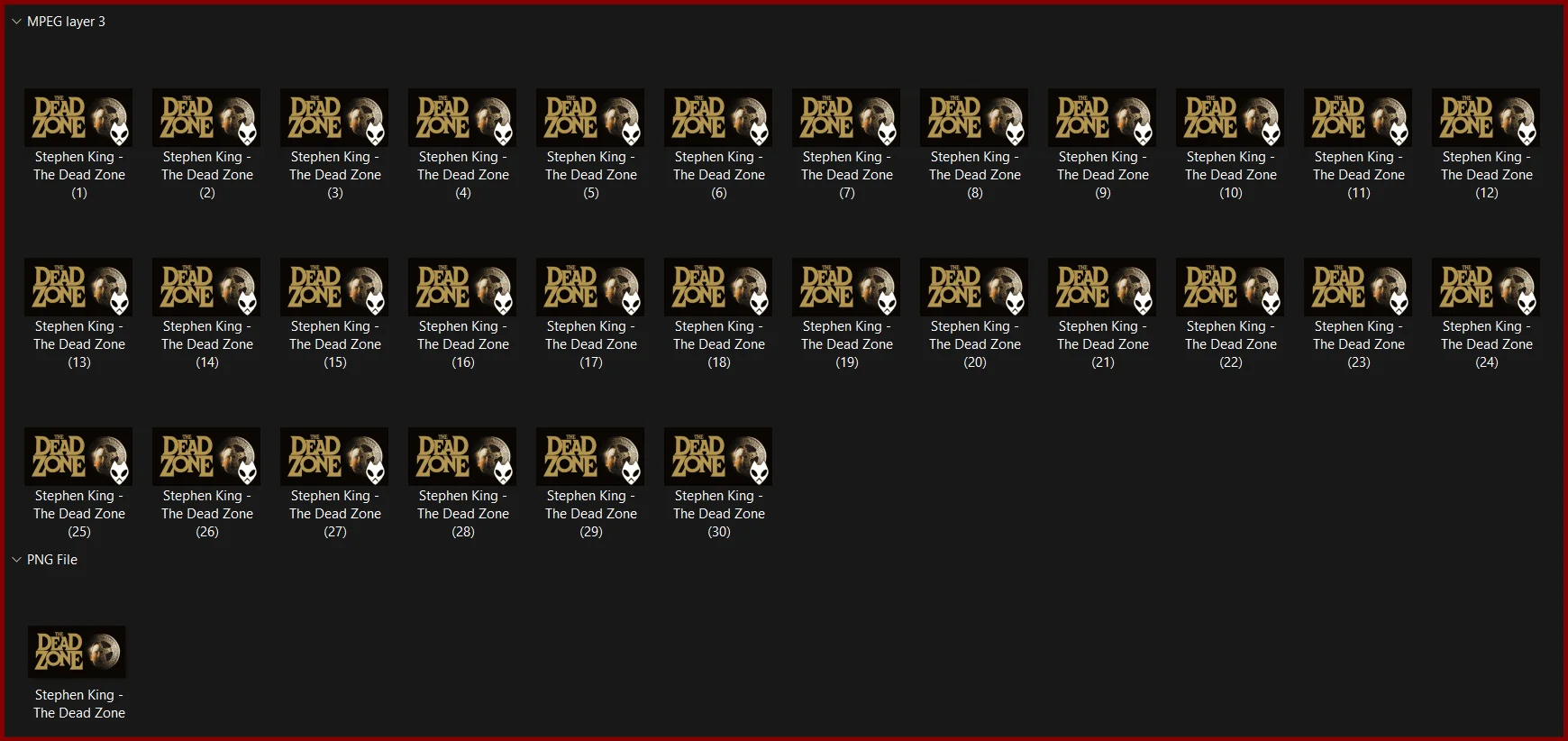This screenshot has width=1568, height=741.
Task: Select the Dead Zone (13) MP3 icon
Action: [78, 287]
